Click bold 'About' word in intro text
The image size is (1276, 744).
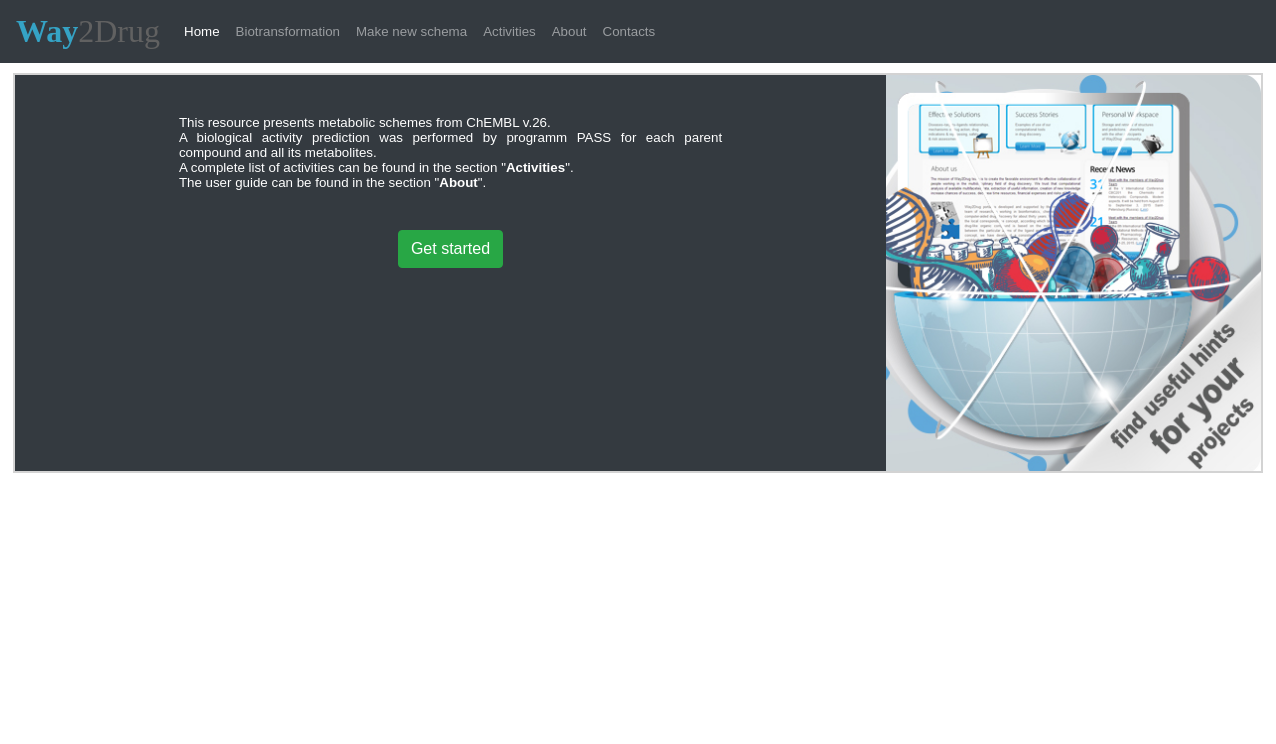[458, 183]
